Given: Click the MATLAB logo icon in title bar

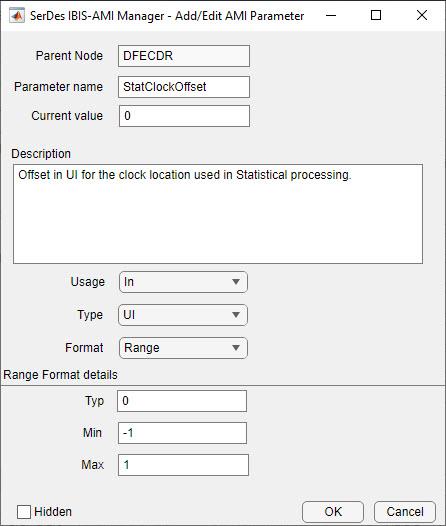Looking at the screenshot, I should [x=17, y=16].
